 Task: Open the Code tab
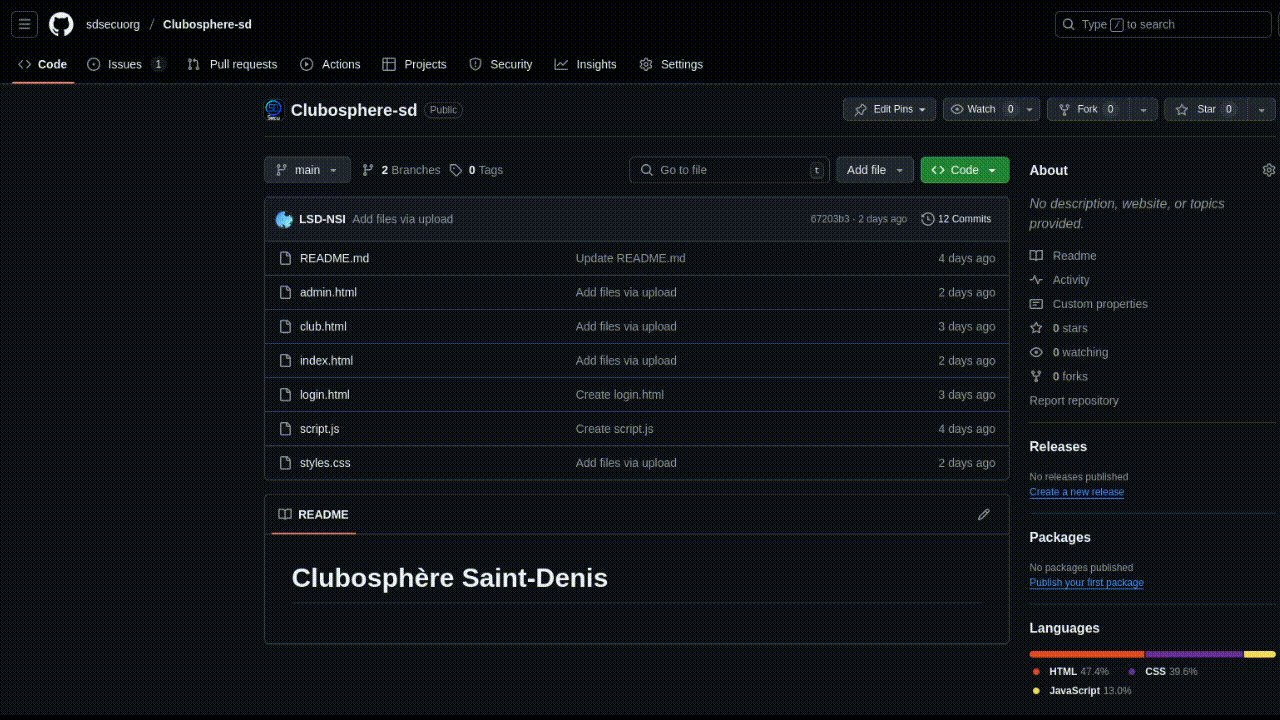point(43,64)
